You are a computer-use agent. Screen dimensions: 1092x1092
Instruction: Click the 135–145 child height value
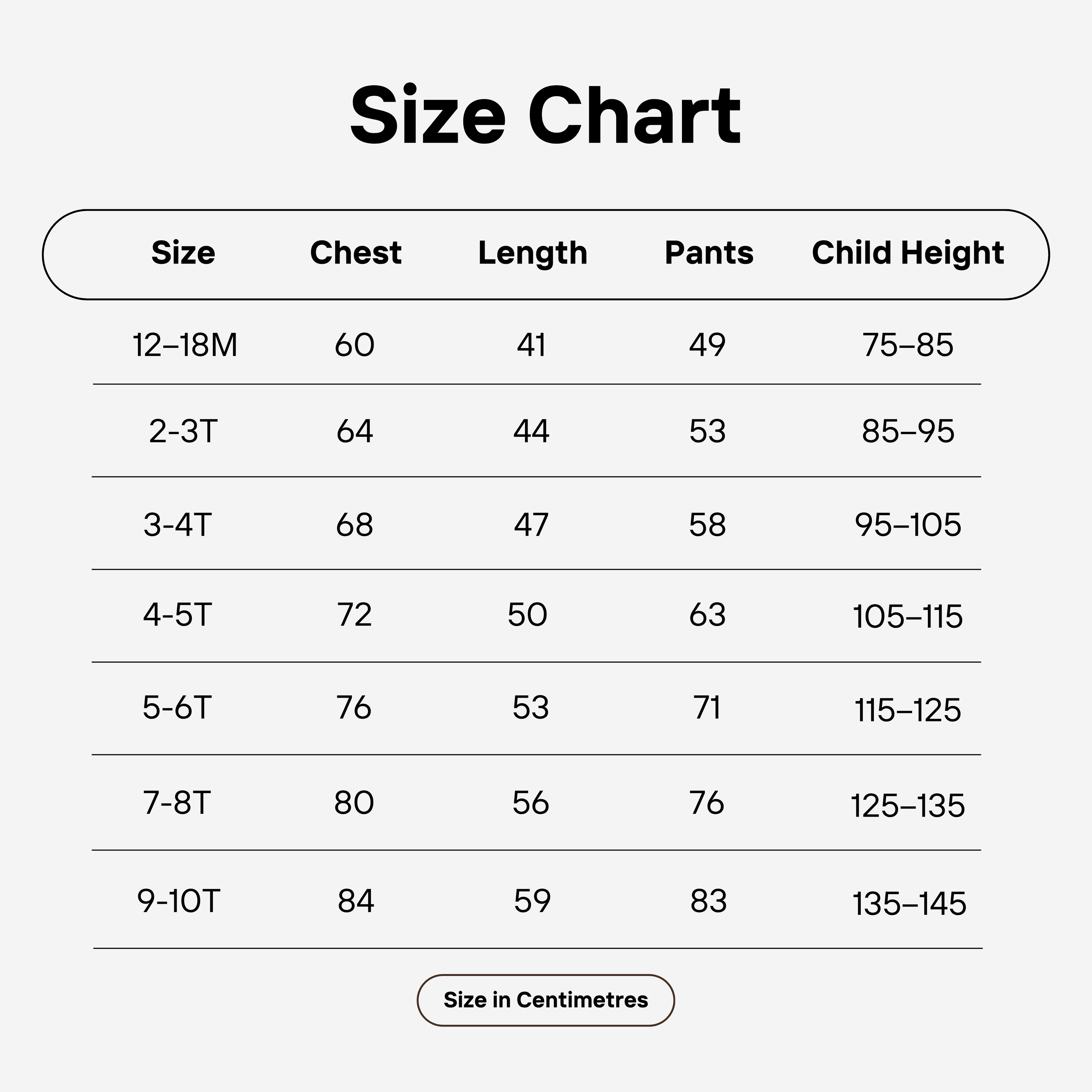tap(909, 904)
